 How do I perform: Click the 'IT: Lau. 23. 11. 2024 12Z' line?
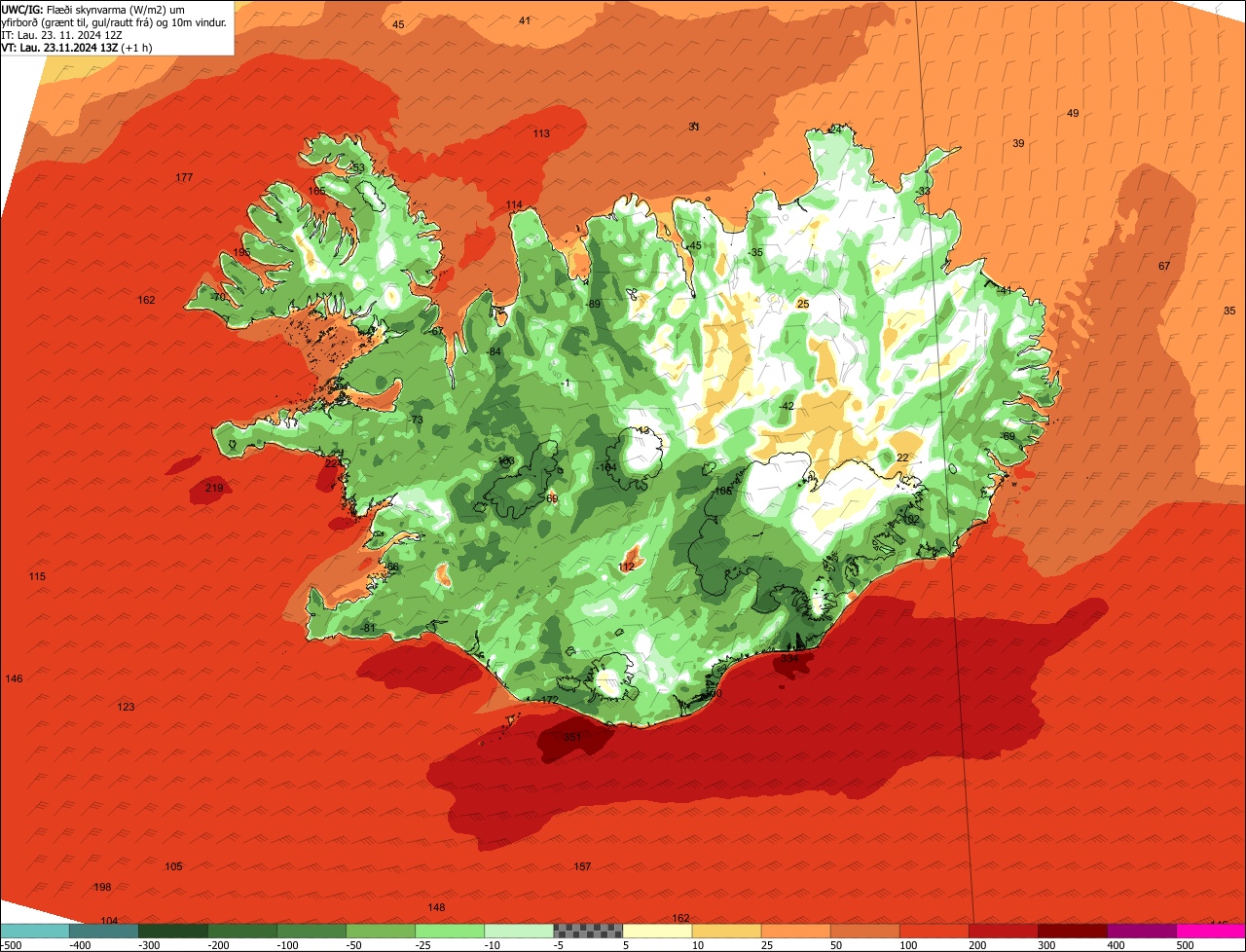(61, 35)
